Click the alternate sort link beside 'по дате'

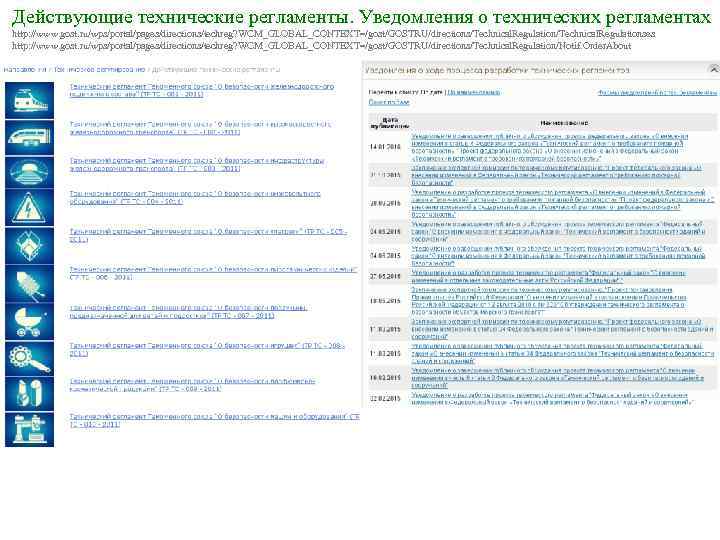click(473, 92)
